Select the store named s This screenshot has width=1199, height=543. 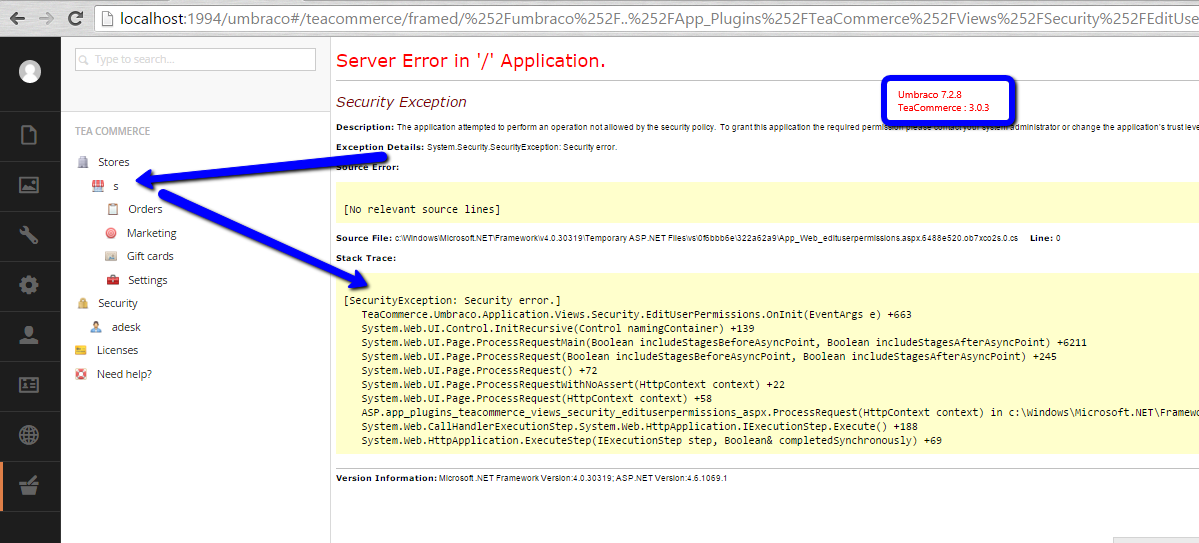click(115, 186)
